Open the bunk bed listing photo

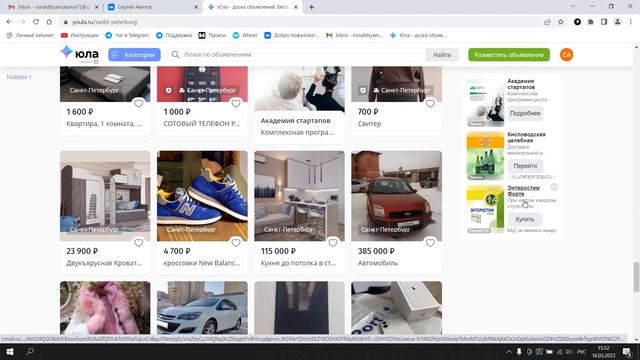(105, 196)
